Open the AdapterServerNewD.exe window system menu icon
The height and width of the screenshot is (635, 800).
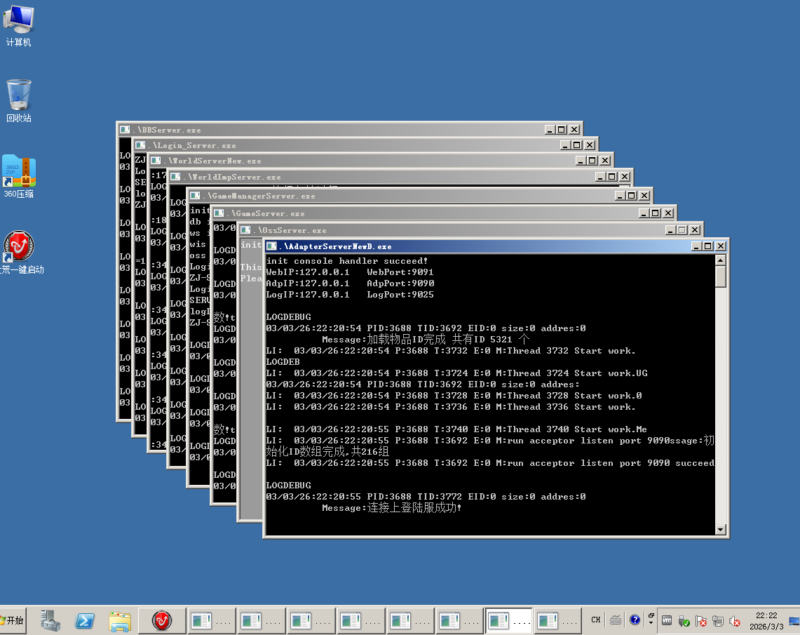(x=271, y=245)
